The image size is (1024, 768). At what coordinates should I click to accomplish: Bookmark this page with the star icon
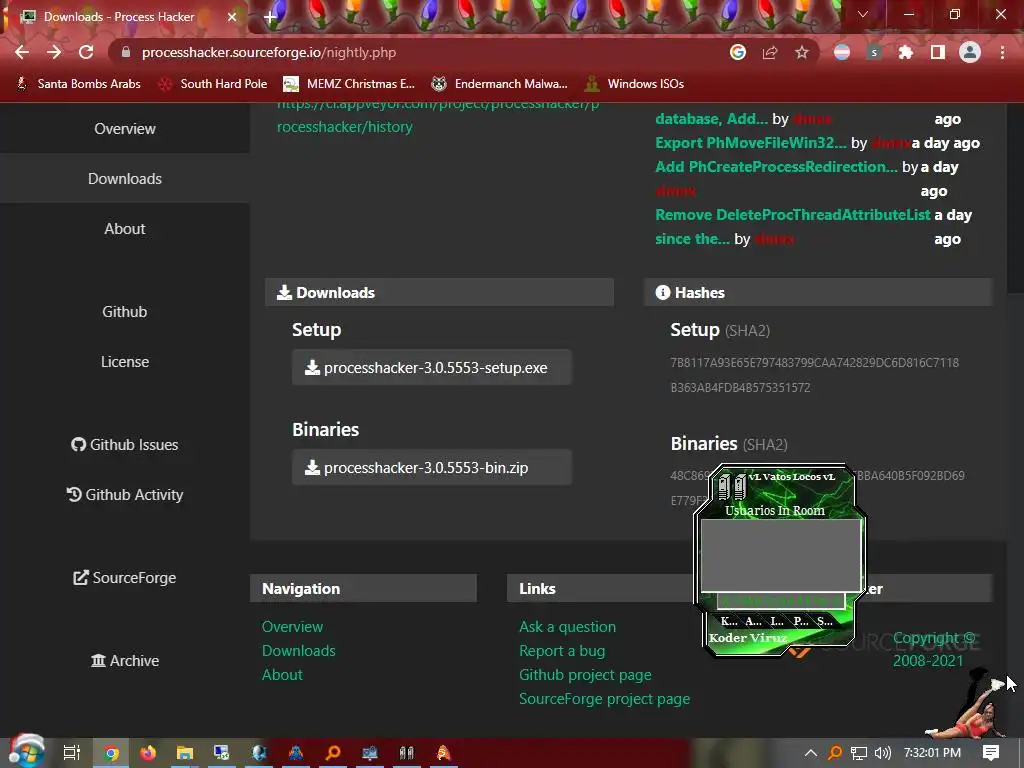click(802, 52)
